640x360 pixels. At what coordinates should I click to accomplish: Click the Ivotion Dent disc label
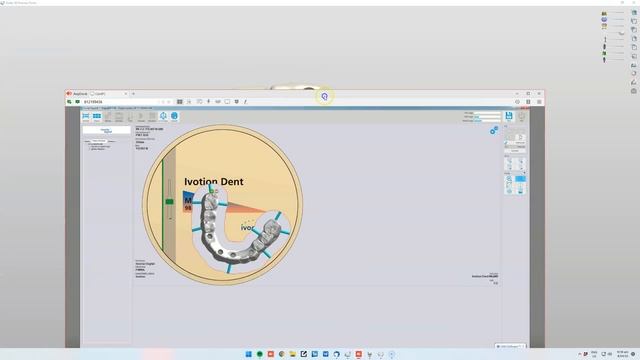point(213,182)
